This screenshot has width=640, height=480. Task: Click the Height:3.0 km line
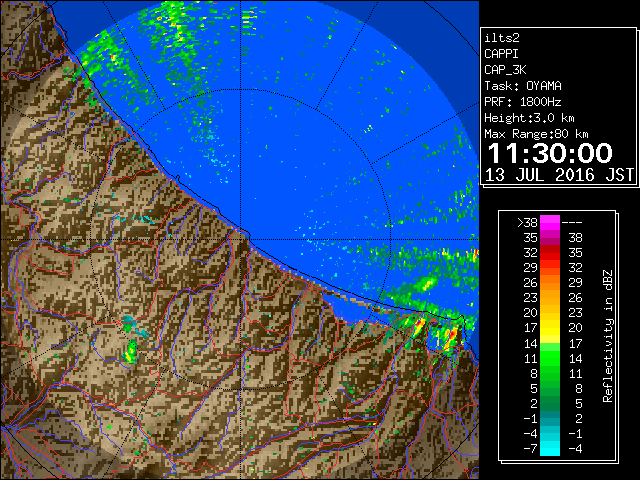529,118
